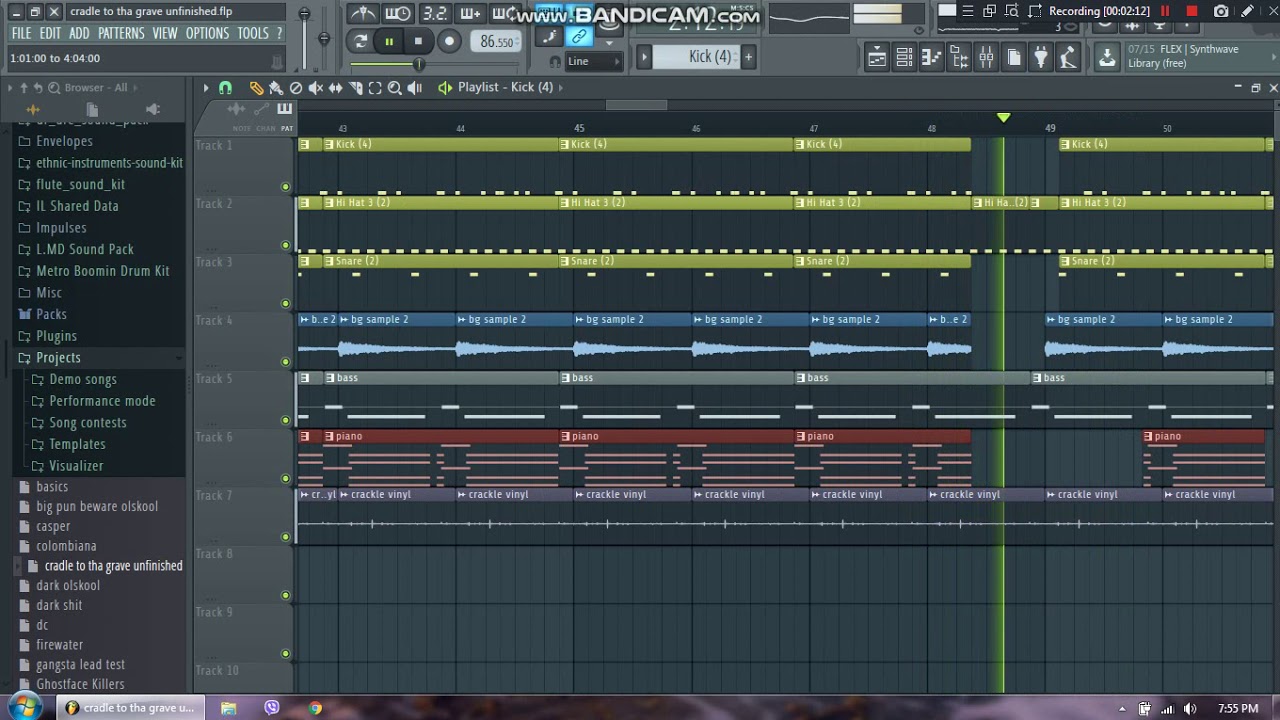Choose the Select marquee tool in playlist
This screenshot has width=1280, height=720.
tap(375, 88)
